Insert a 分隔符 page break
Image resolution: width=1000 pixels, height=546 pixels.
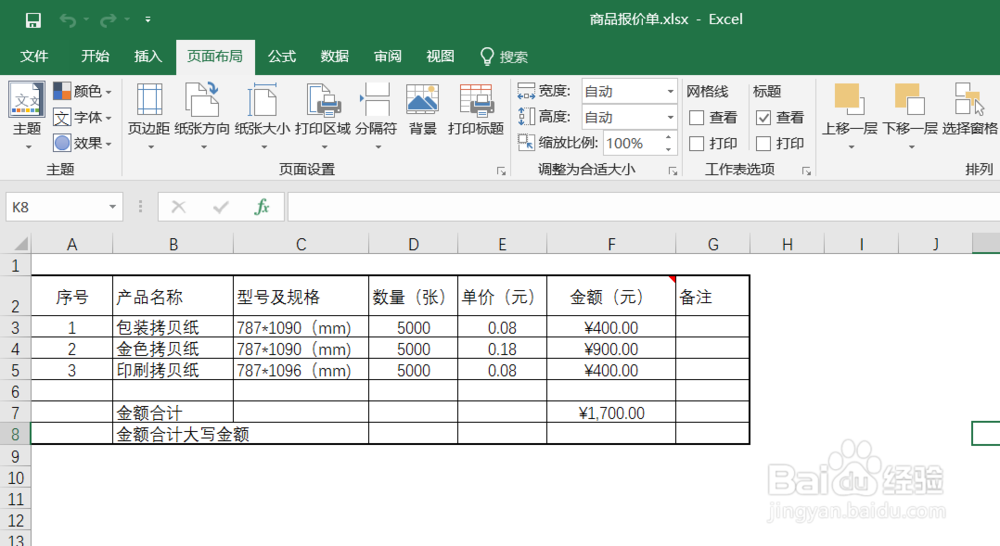tap(376, 116)
